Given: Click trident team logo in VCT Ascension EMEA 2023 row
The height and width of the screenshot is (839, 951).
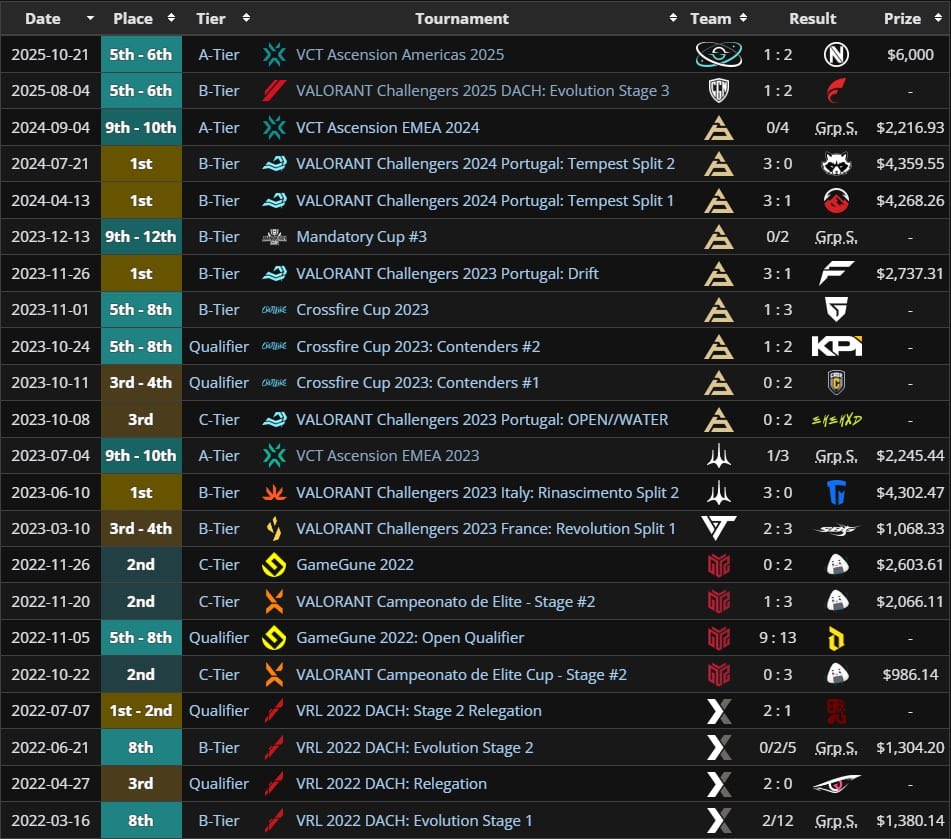Looking at the screenshot, I should pos(719,456).
